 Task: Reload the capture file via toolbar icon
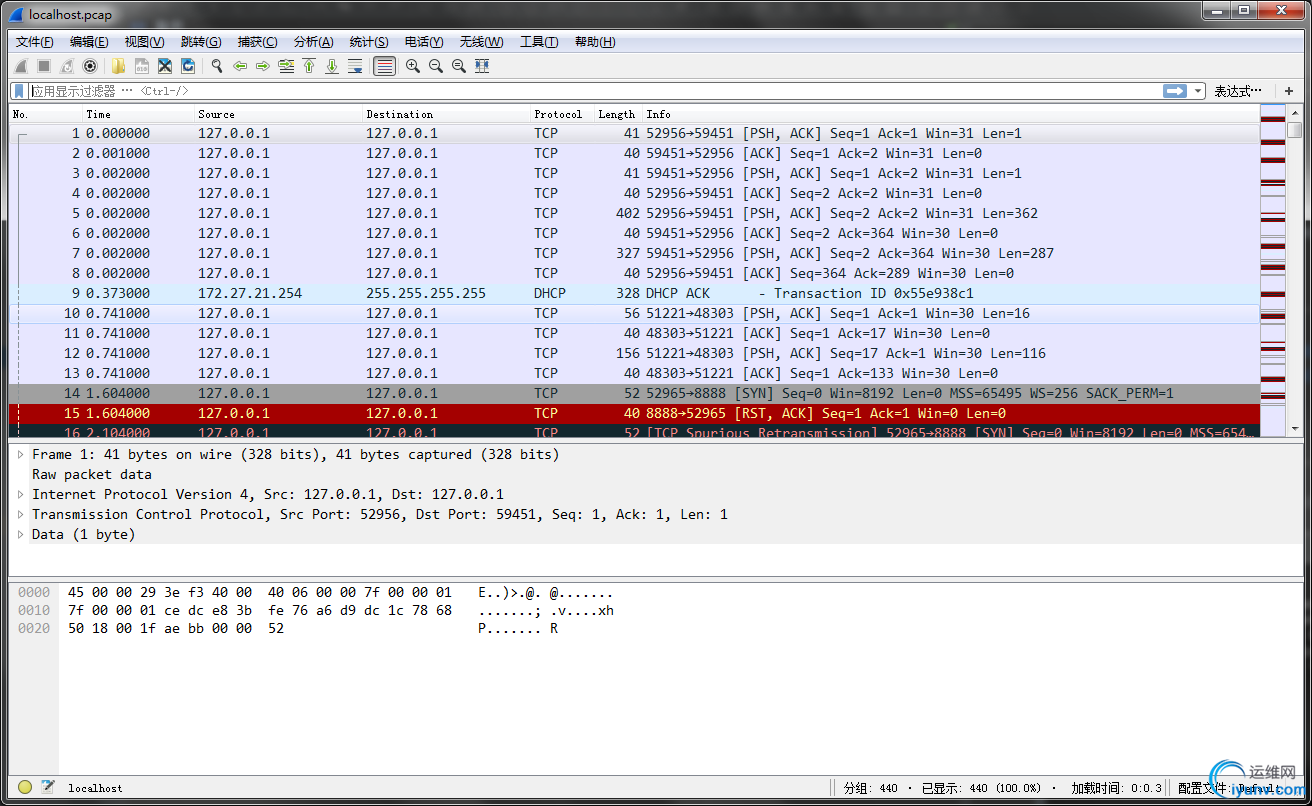coord(188,66)
